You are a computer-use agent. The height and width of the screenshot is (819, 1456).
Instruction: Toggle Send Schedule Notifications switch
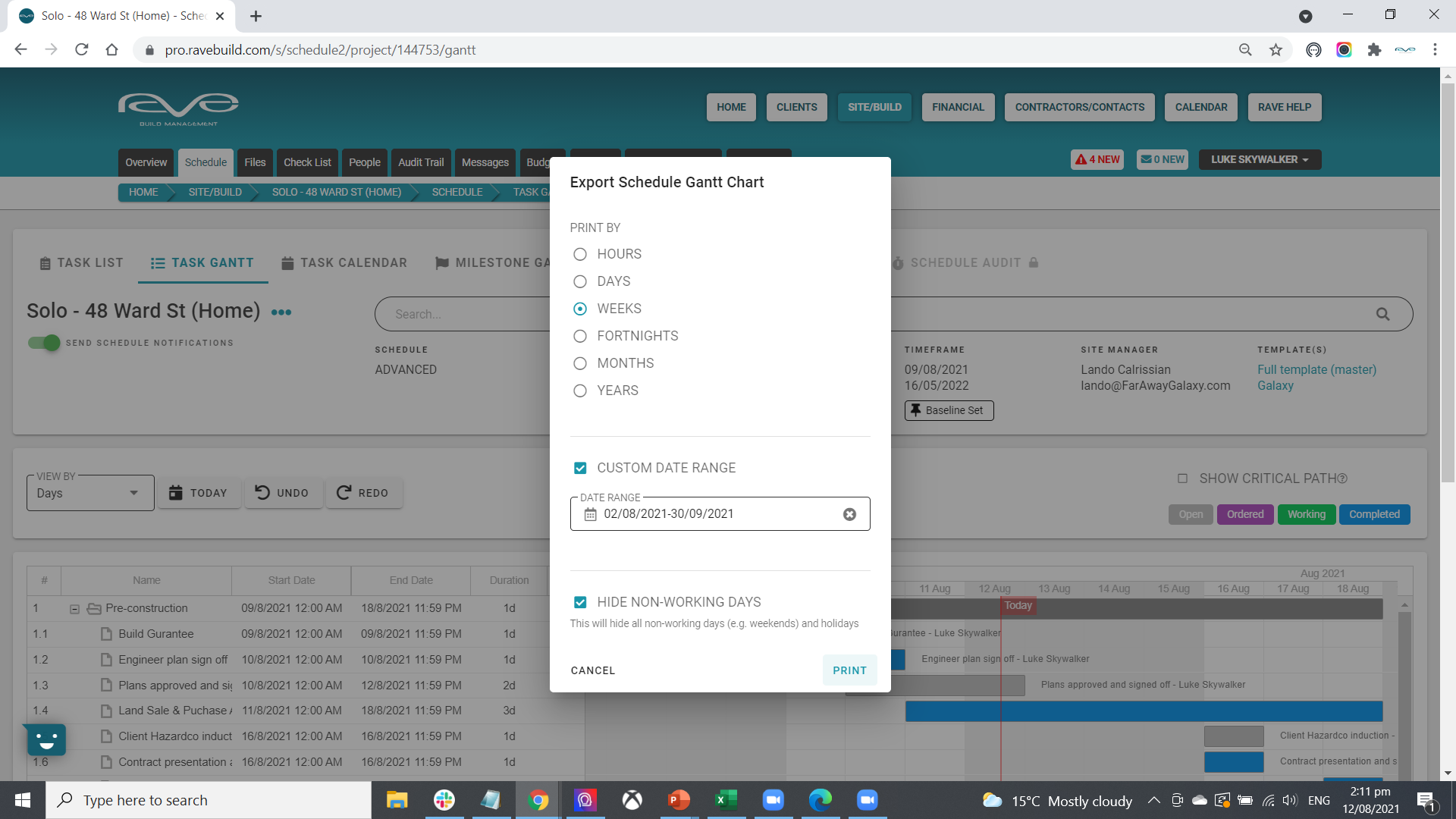pyautogui.click(x=44, y=343)
